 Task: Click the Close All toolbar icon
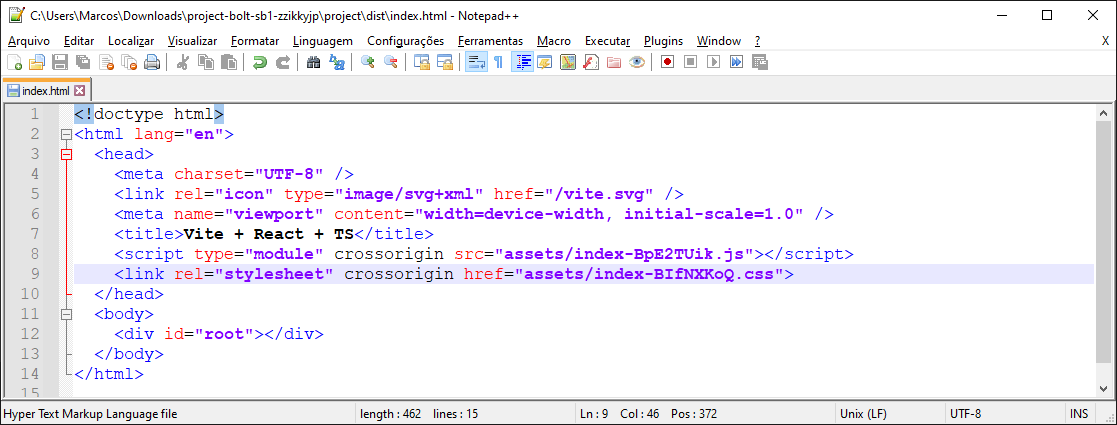pyautogui.click(x=129, y=63)
